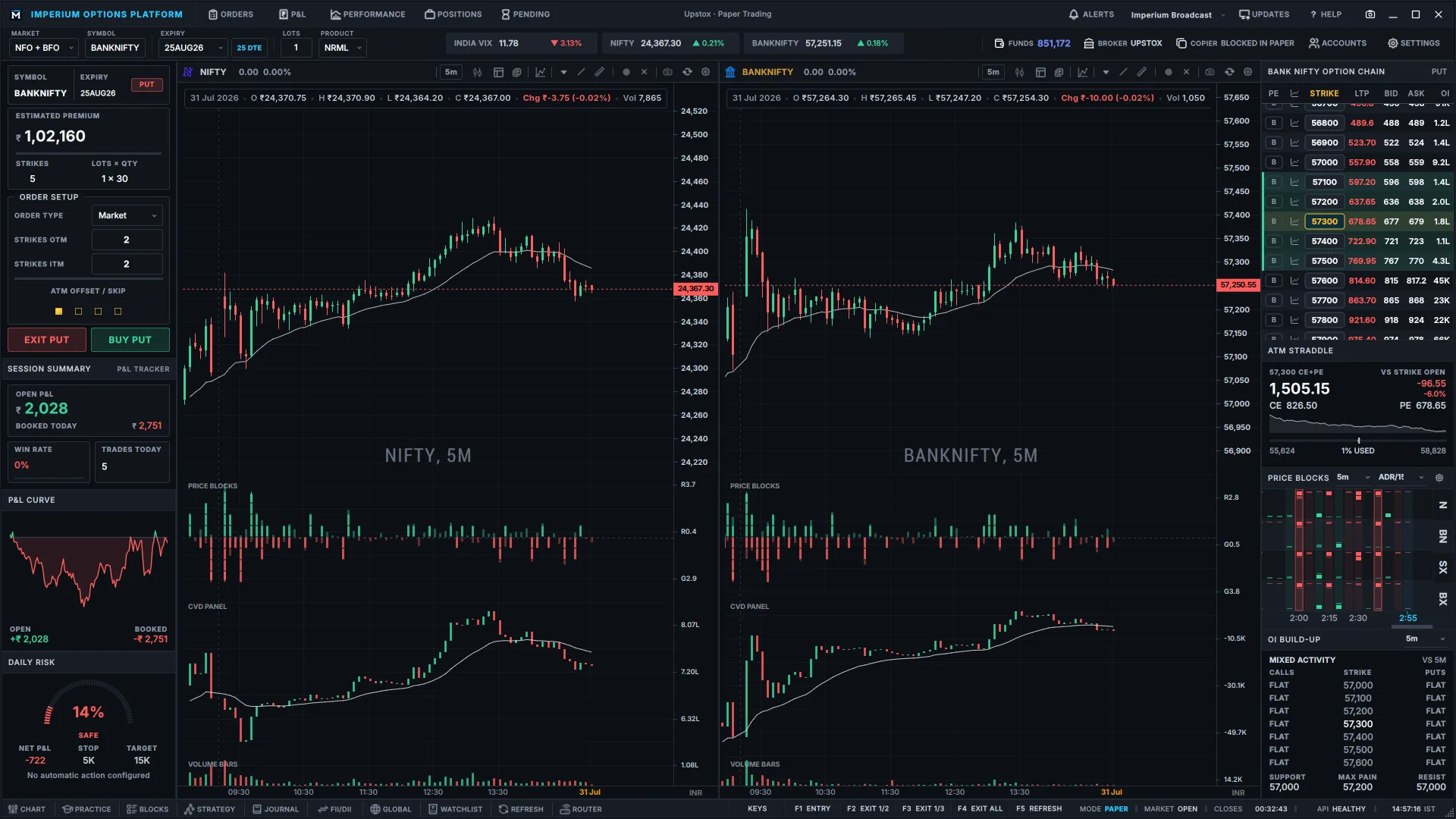
Task: Select the second ATM offset square
Action: [x=78, y=312]
